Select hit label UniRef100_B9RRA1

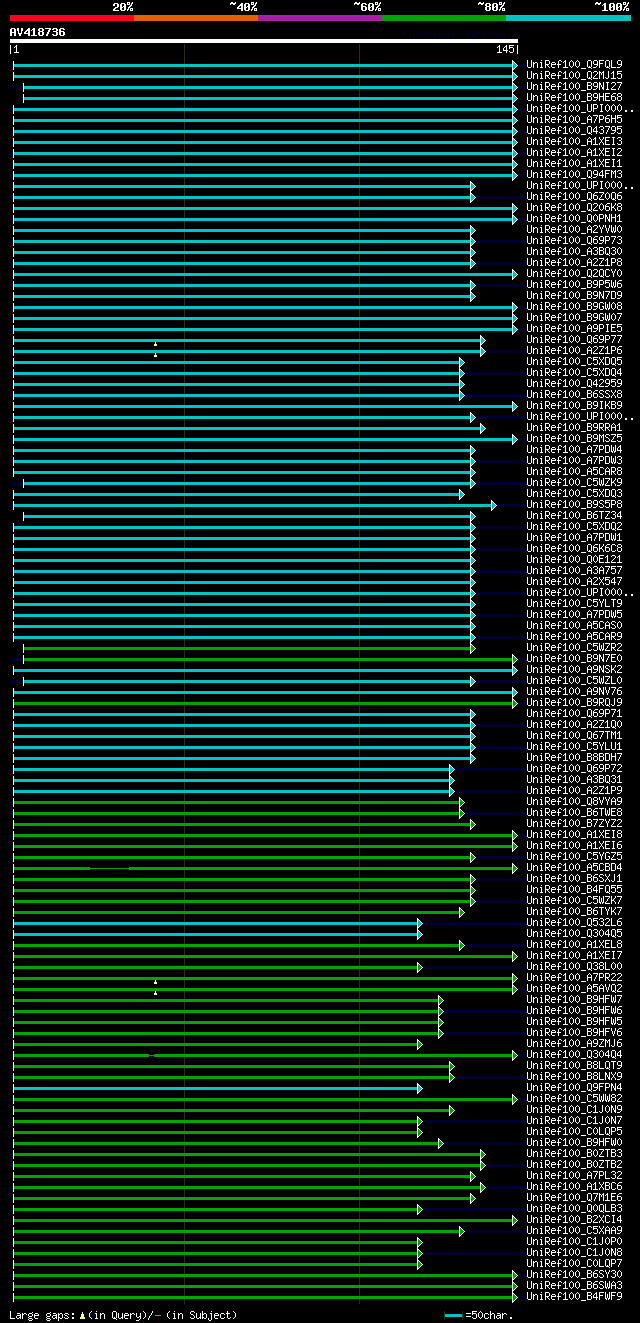[x=574, y=427]
